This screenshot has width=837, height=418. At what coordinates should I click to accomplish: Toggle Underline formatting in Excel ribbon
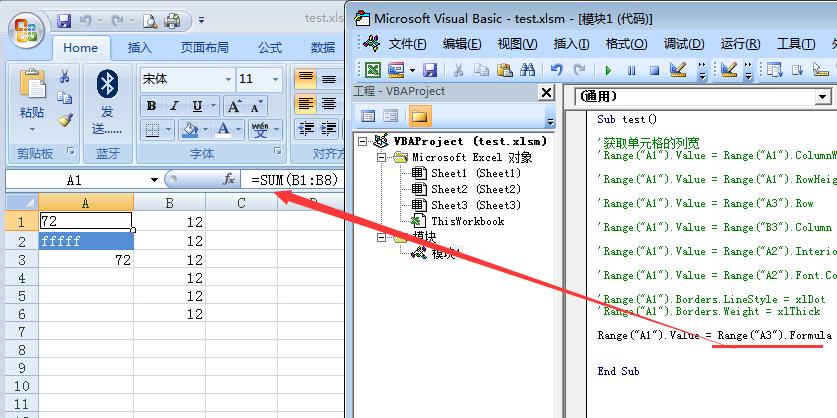pos(197,106)
